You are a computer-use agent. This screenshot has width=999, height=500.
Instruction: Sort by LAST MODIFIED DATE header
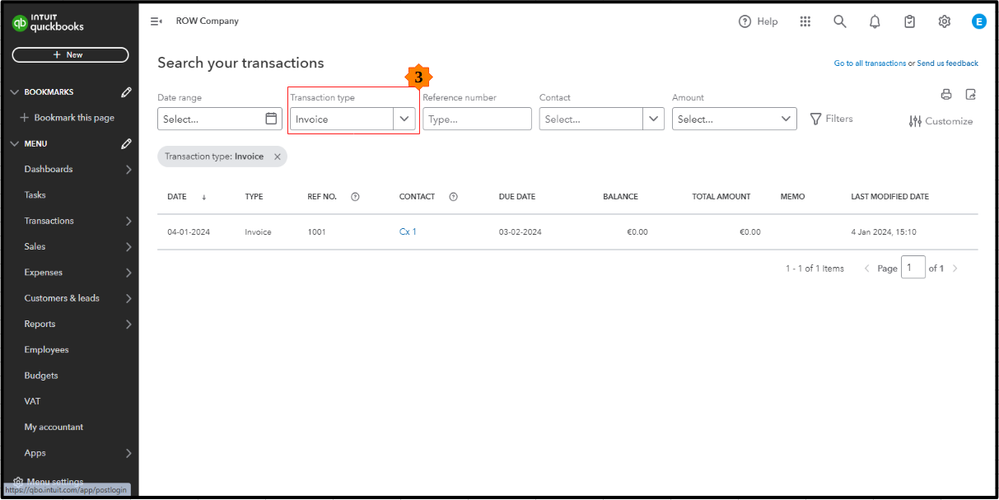(890, 197)
